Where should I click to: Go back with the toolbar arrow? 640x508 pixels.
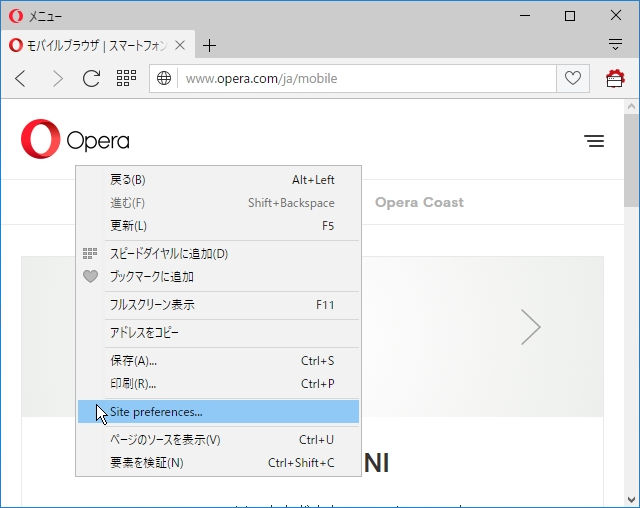pyautogui.click(x=21, y=78)
